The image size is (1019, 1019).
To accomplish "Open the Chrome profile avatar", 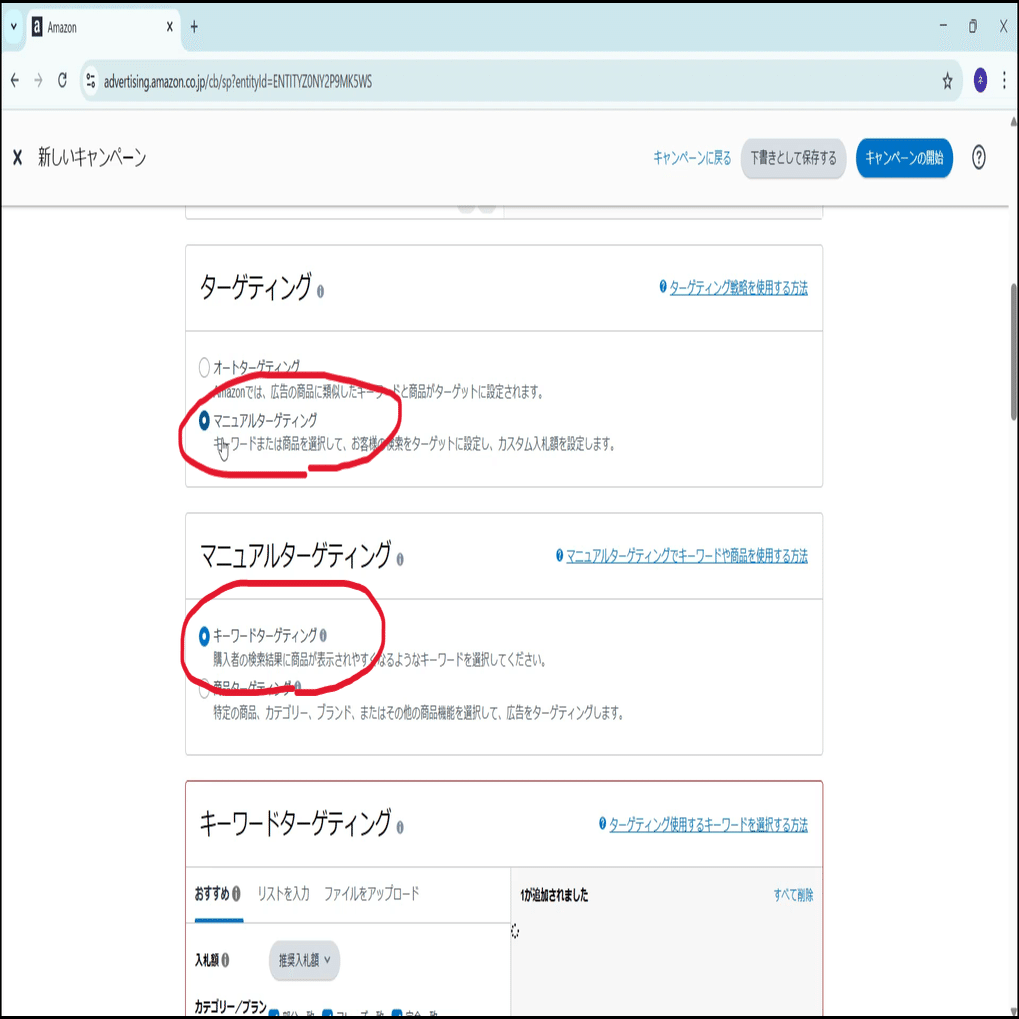I will tap(980, 81).
